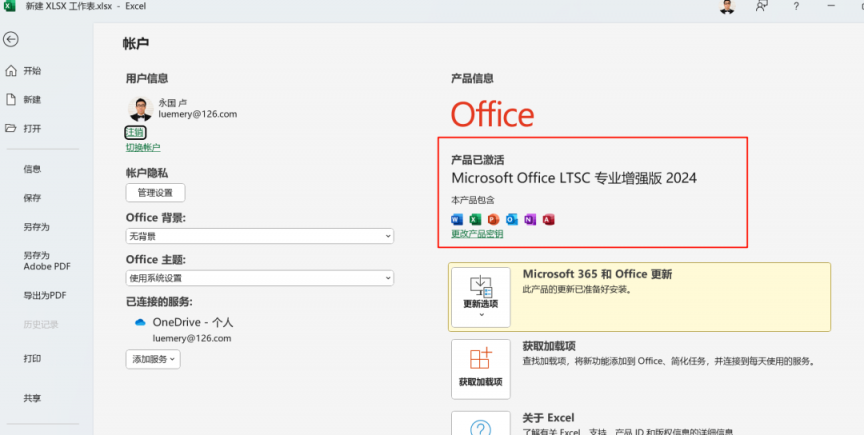Open the 打开 (Open) page
The image size is (864, 435).
point(32,129)
